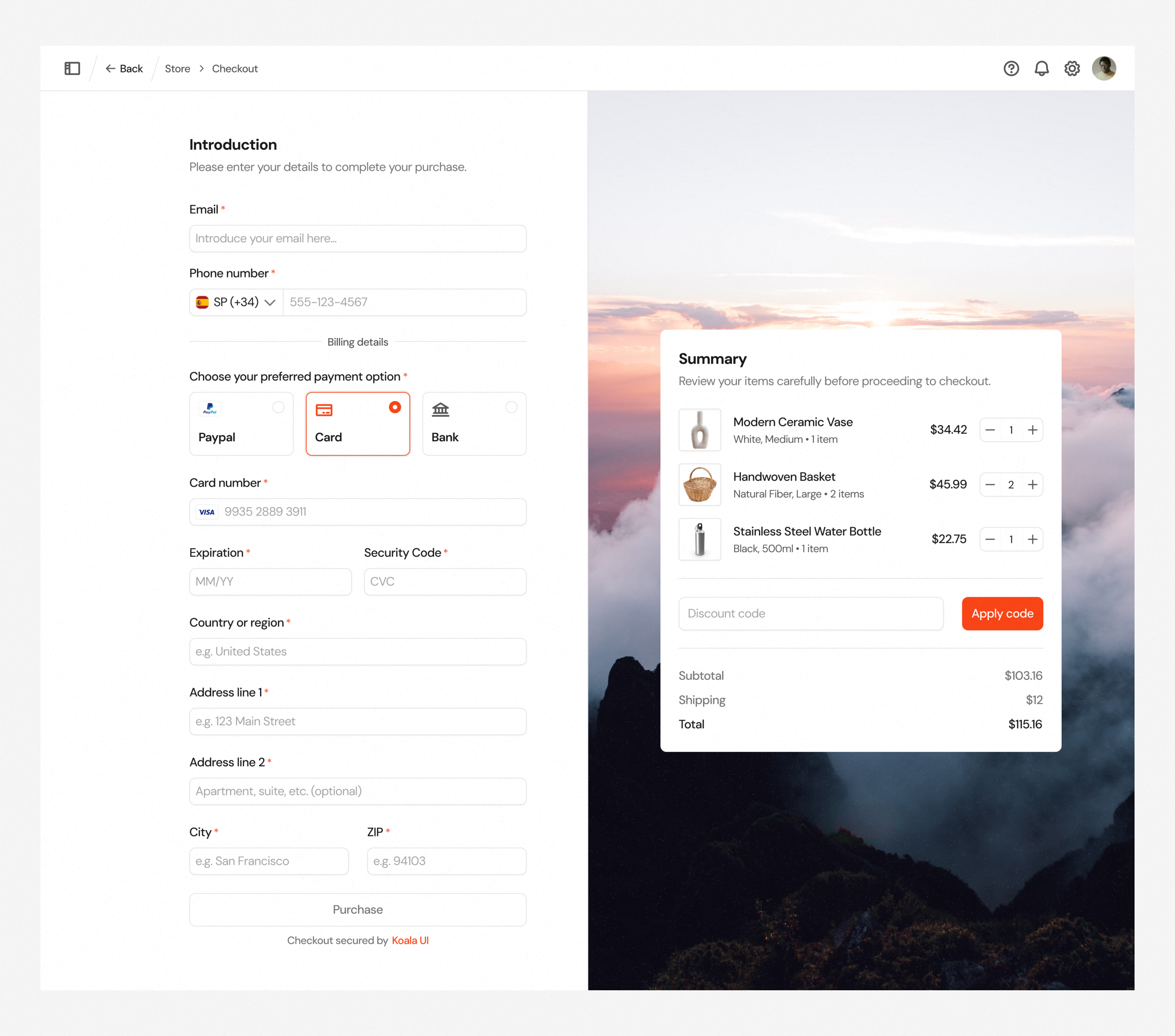Navigate to Store via breadcrumb
Image resolution: width=1175 pixels, height=1036 pixels.
tap(177, 68)
